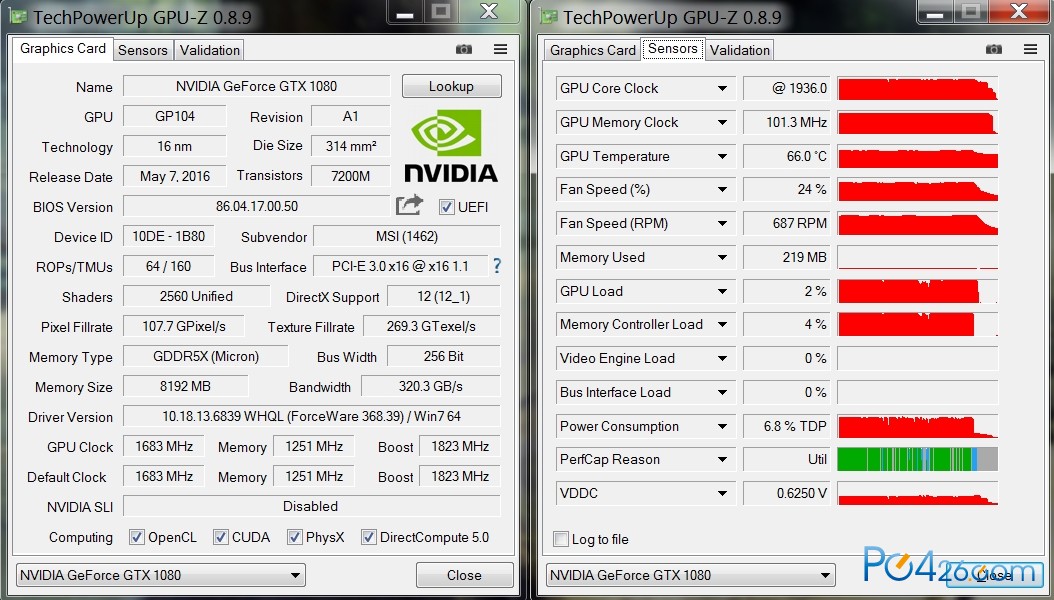1054x600 pixels.
Task: Open the GPU Memory Clock sensor dropdown
Action: (722, 122)
